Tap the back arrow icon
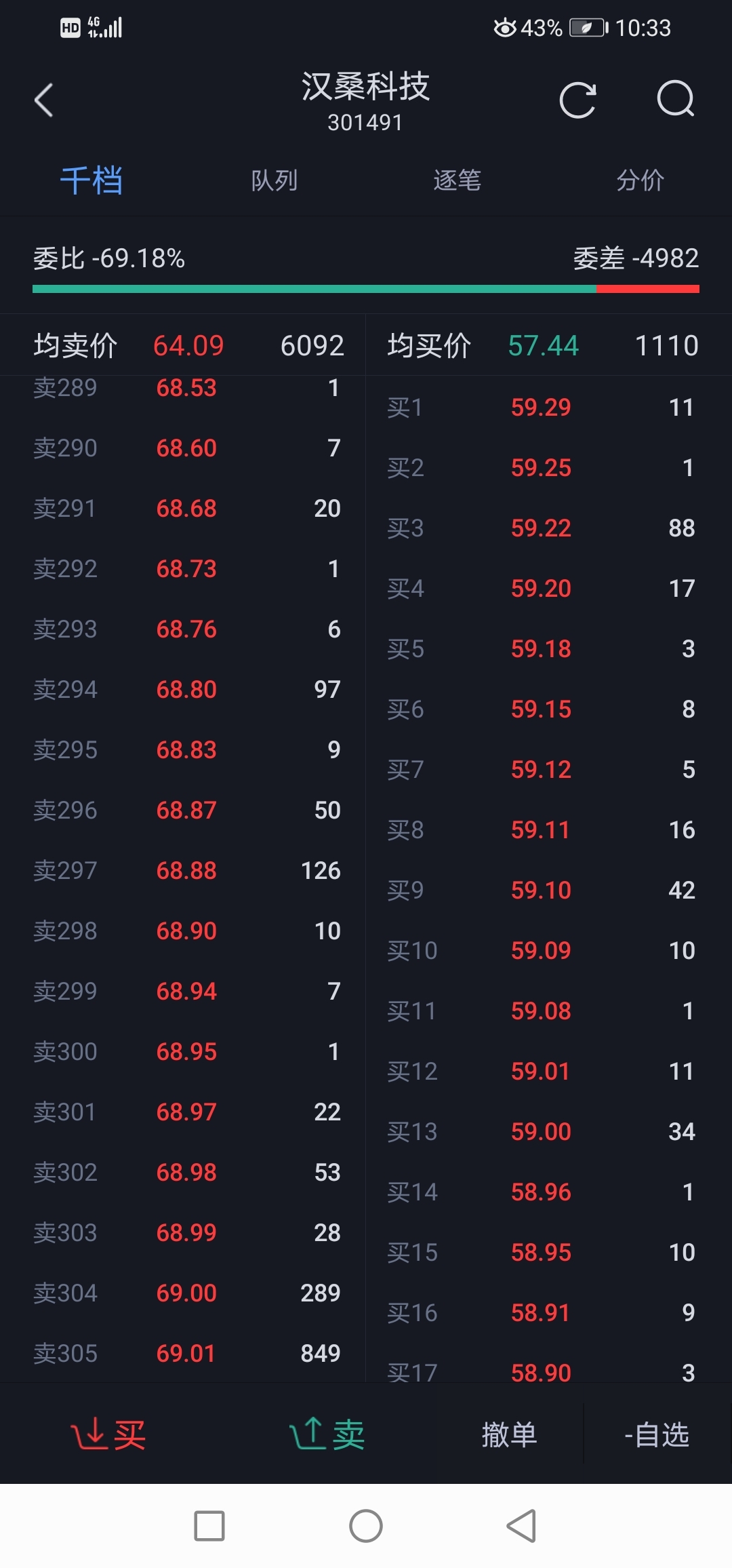732x1568 pixels. tap(44, 100)
